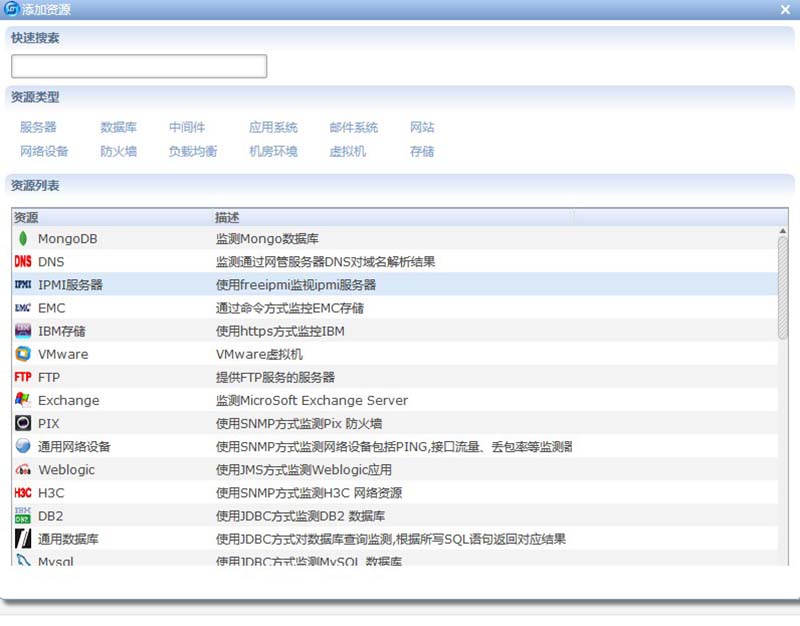Click the Exchange server icon

click(x=23, y=400)
